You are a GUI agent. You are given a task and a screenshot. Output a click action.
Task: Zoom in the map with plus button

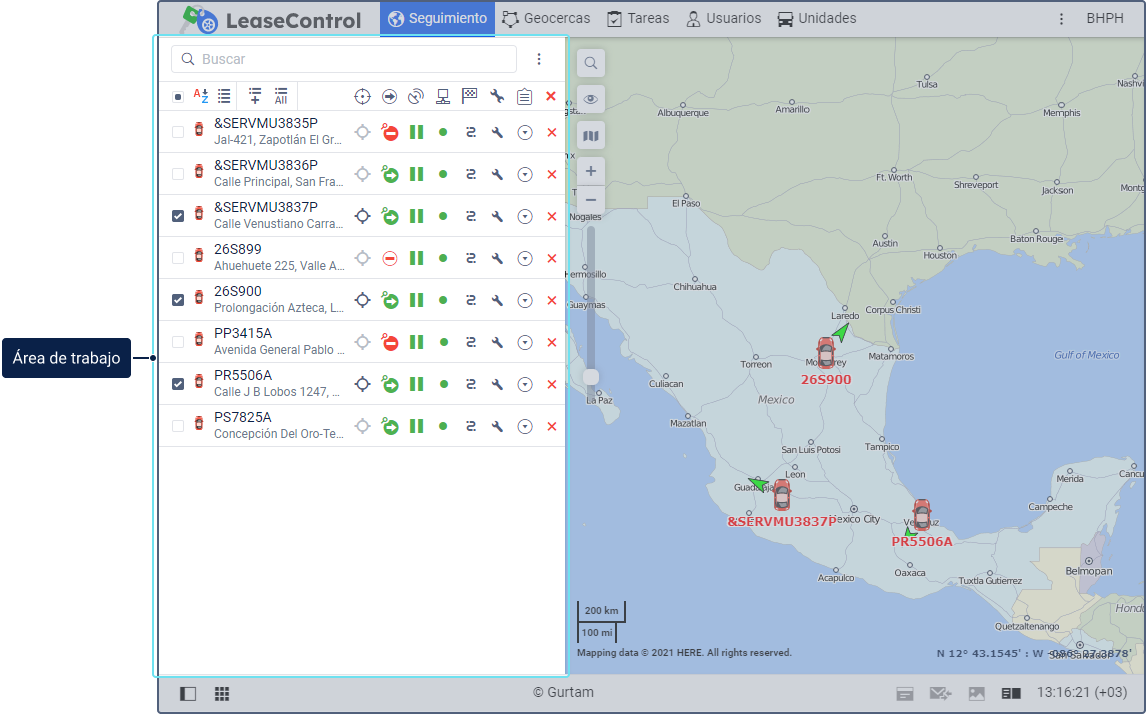[x=591, y=171]
